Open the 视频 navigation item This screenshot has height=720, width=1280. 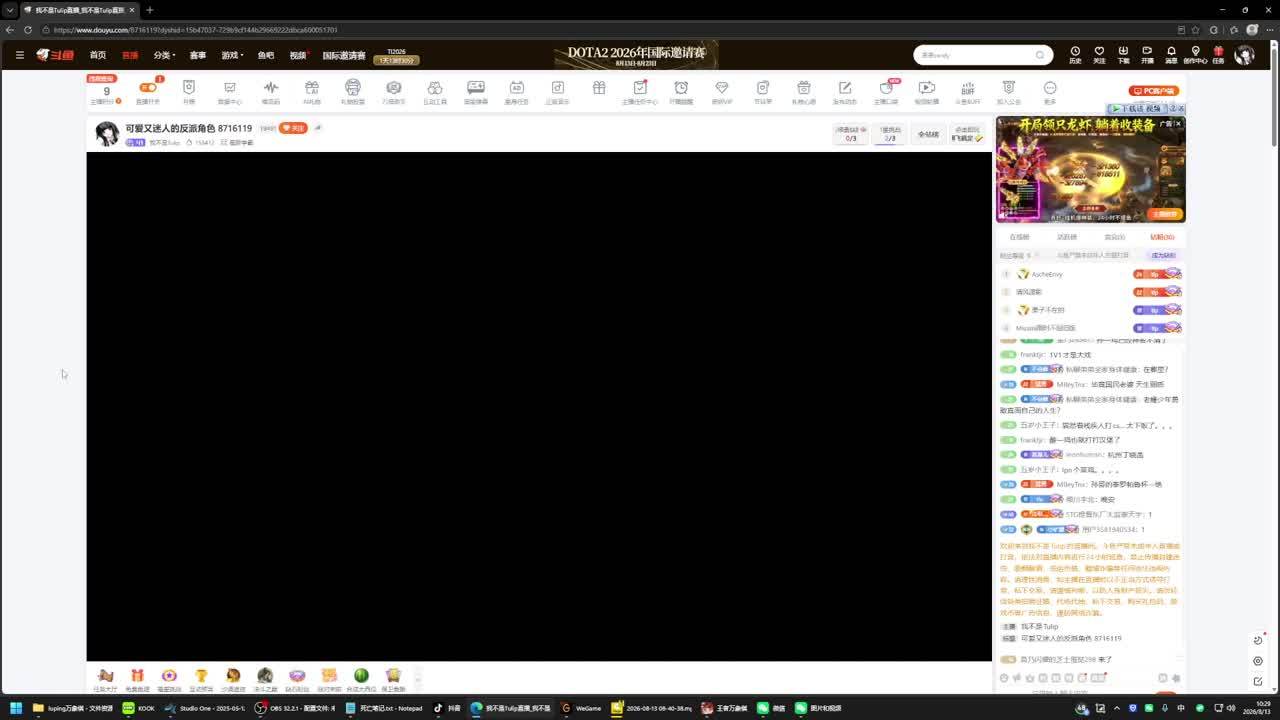click(x=298, y=55)
